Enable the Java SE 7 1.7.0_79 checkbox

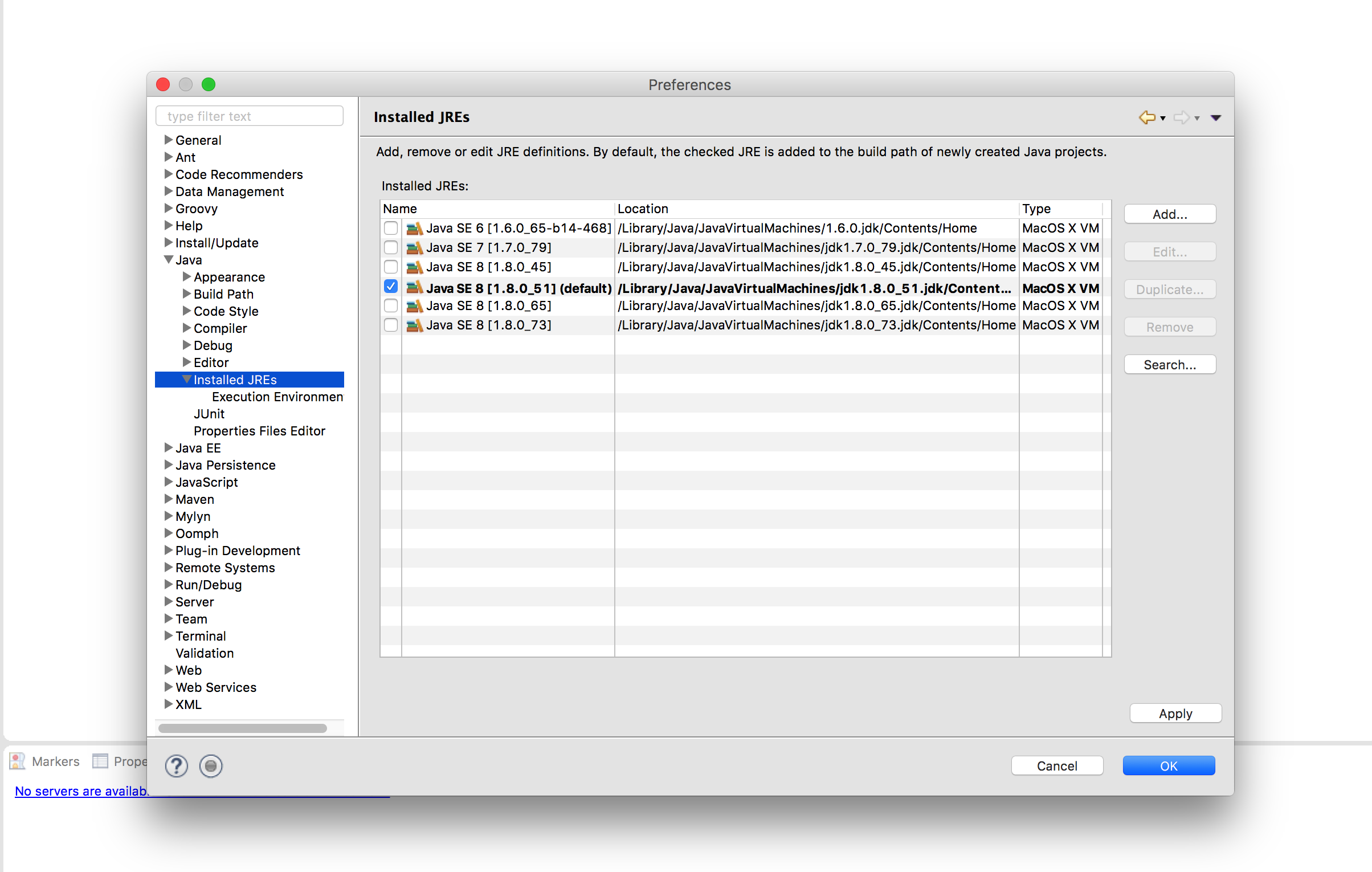pos(391,248)
